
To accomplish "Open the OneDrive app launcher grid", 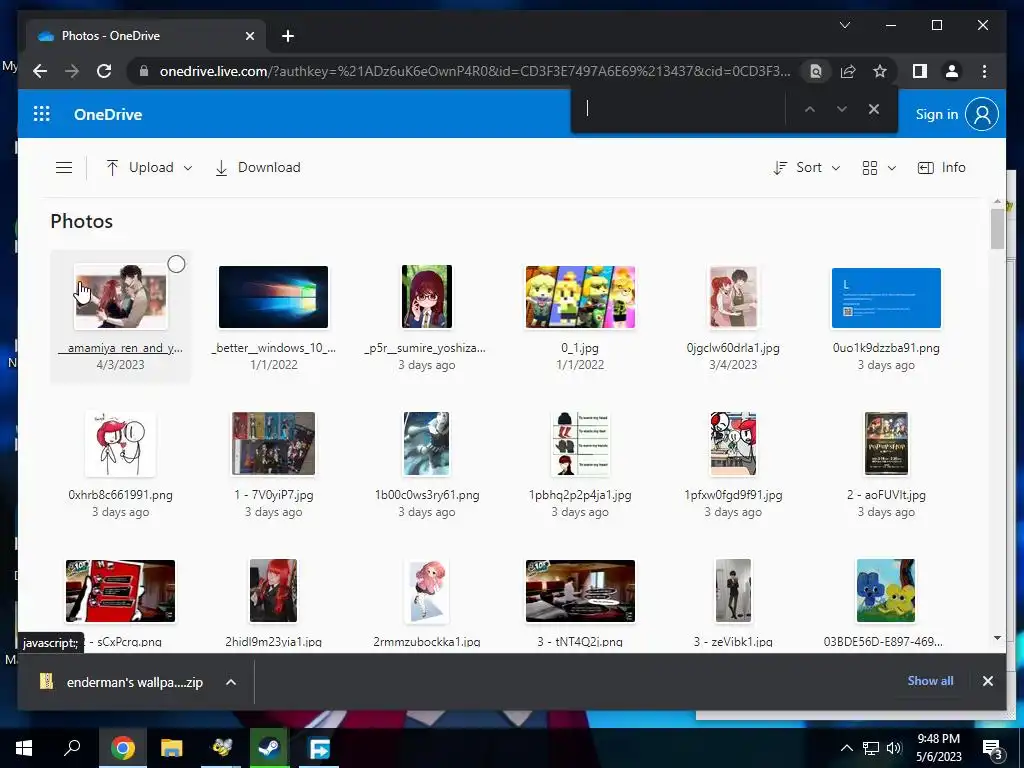I will coord(42,114).
